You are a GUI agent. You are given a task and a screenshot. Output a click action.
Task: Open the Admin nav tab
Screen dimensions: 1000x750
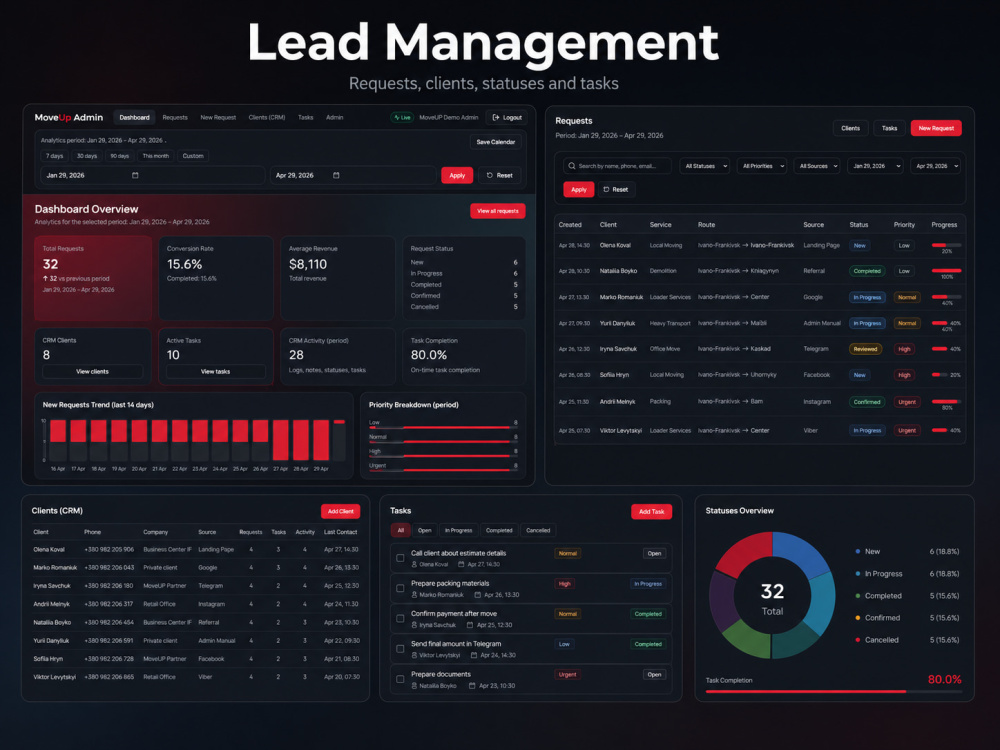pyautogui.click(x=335, y=117)
